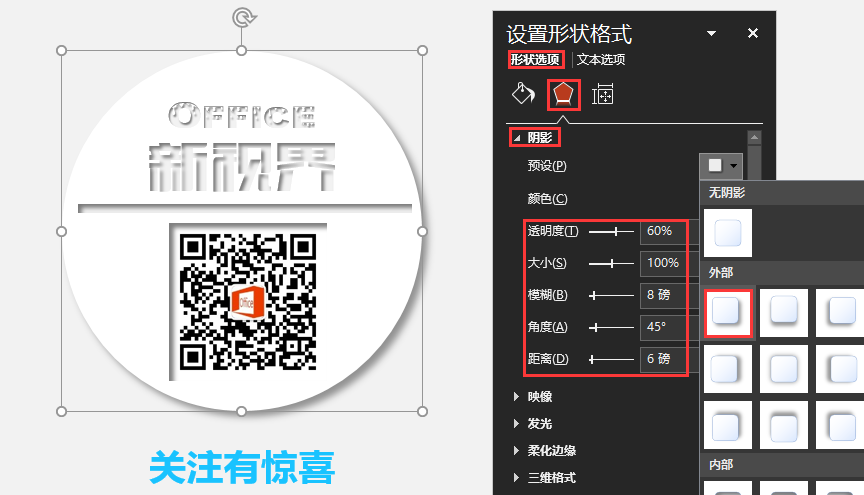Click the OFFICE cutout text in circle

242,115
